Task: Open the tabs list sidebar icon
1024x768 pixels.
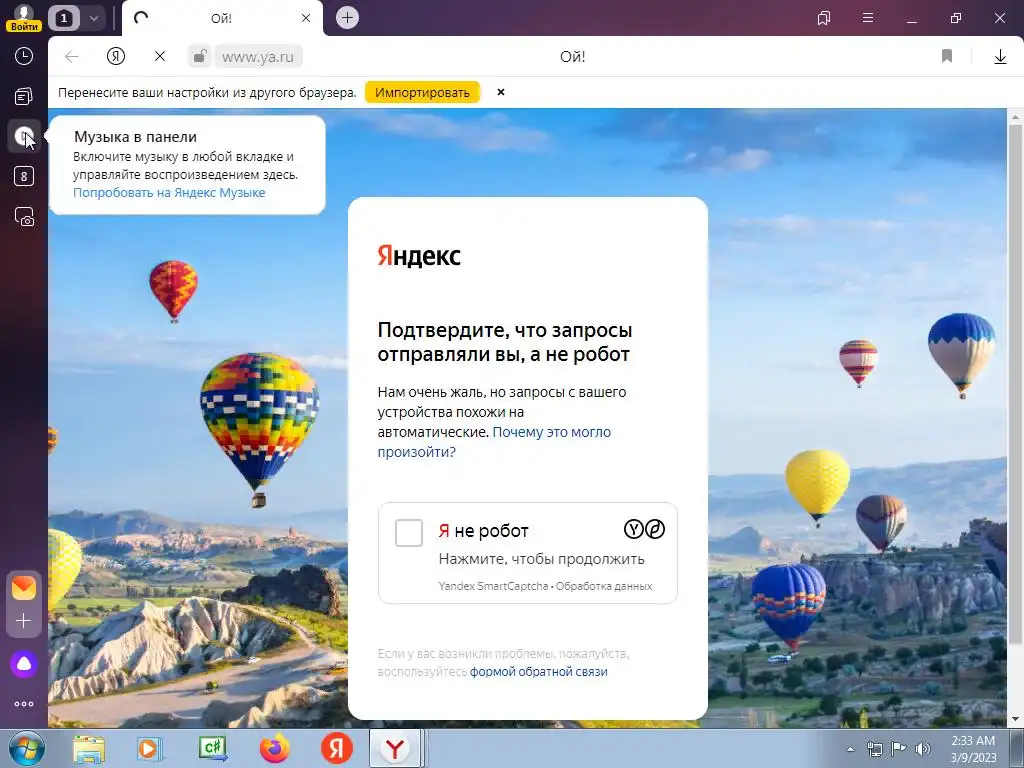Action: coord(24,97)
